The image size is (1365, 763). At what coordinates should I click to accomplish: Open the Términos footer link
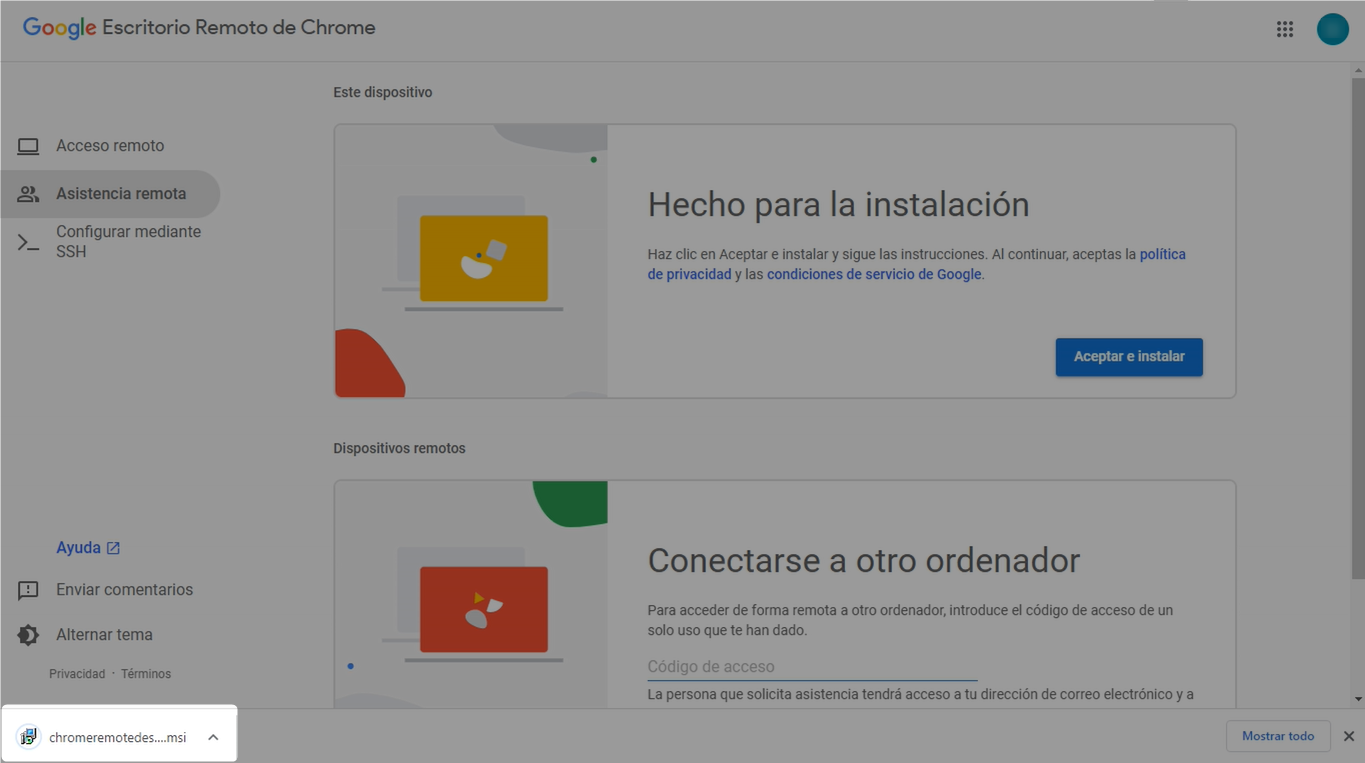click(x=146, y=674)
